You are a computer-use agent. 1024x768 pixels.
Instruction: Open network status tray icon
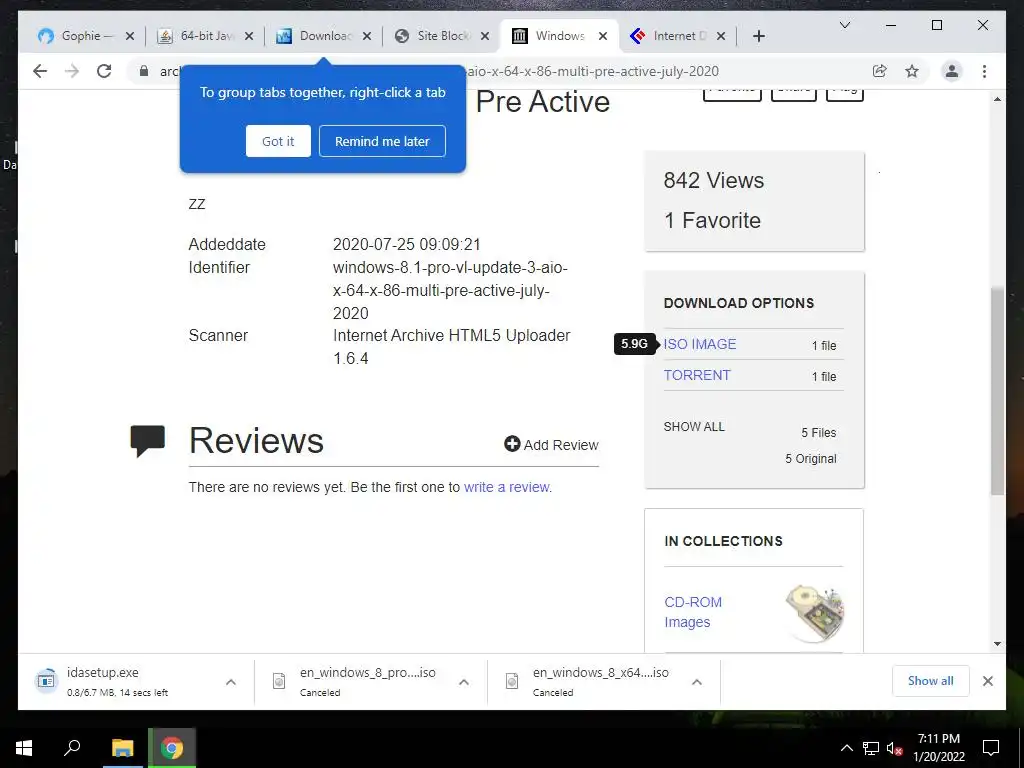pyautogui.click(x=871, y=748)
